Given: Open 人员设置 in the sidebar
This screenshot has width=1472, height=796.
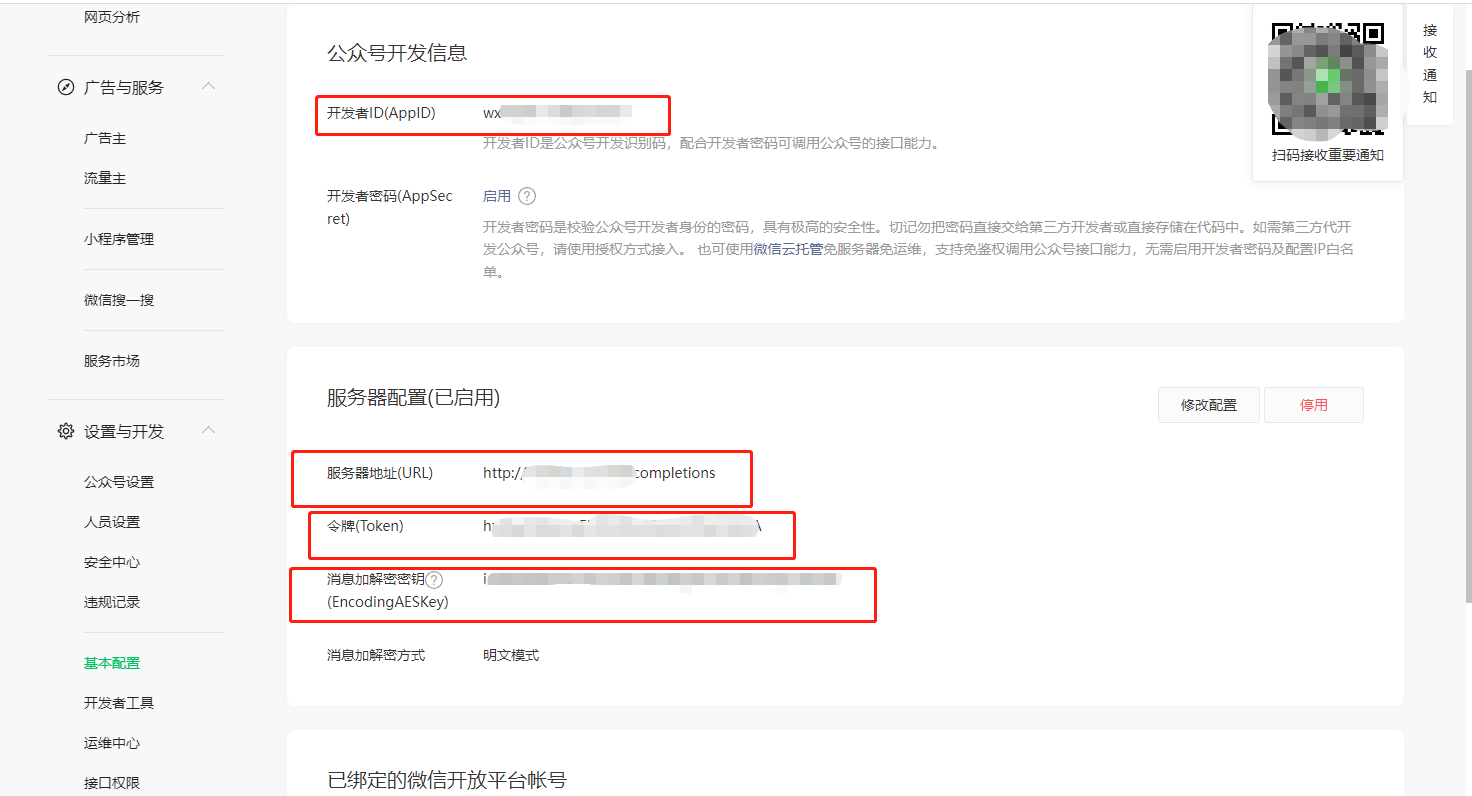Looking at the screenshot, I should (112, 522).
